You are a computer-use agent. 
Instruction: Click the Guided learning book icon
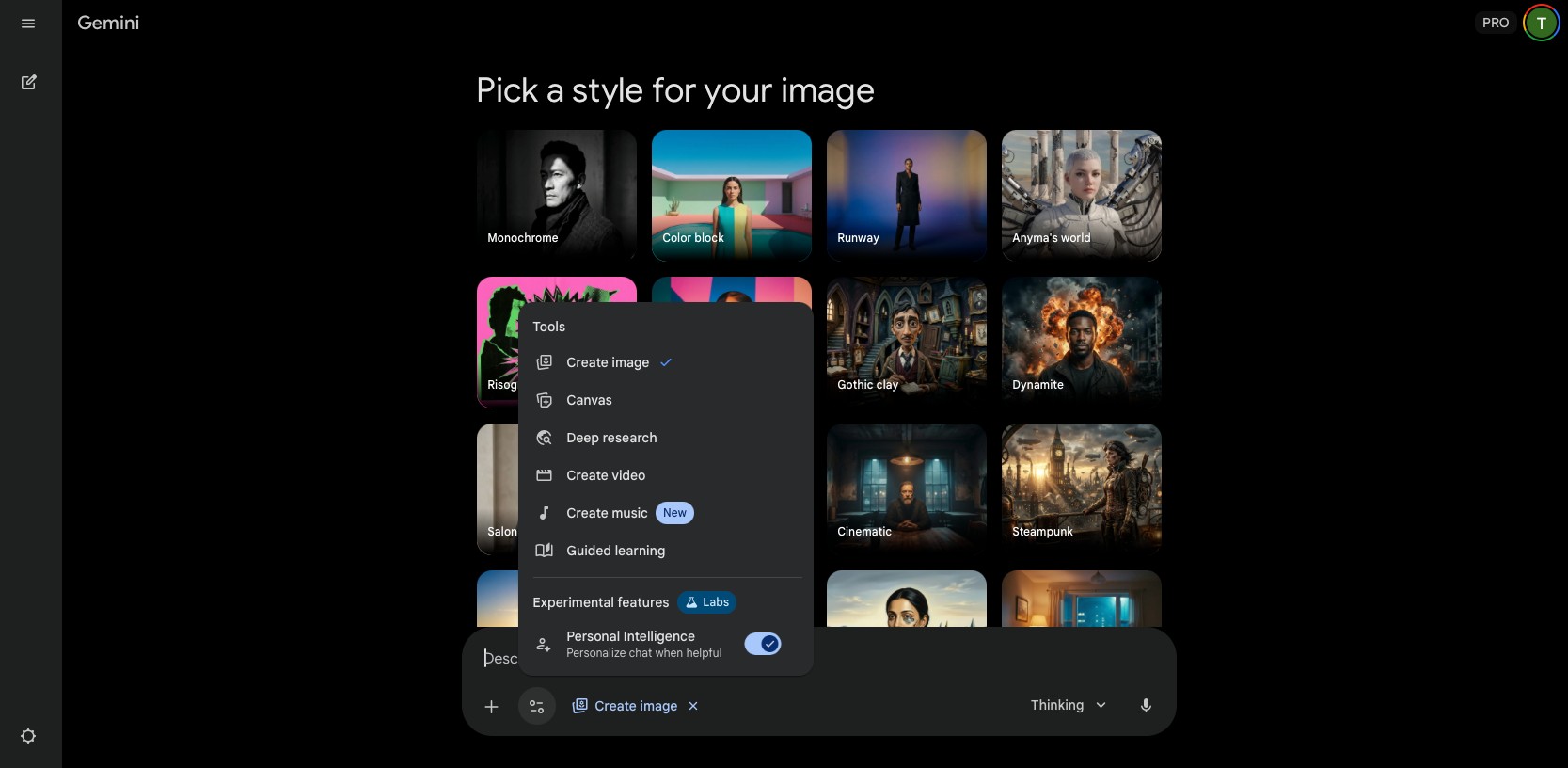544,551
